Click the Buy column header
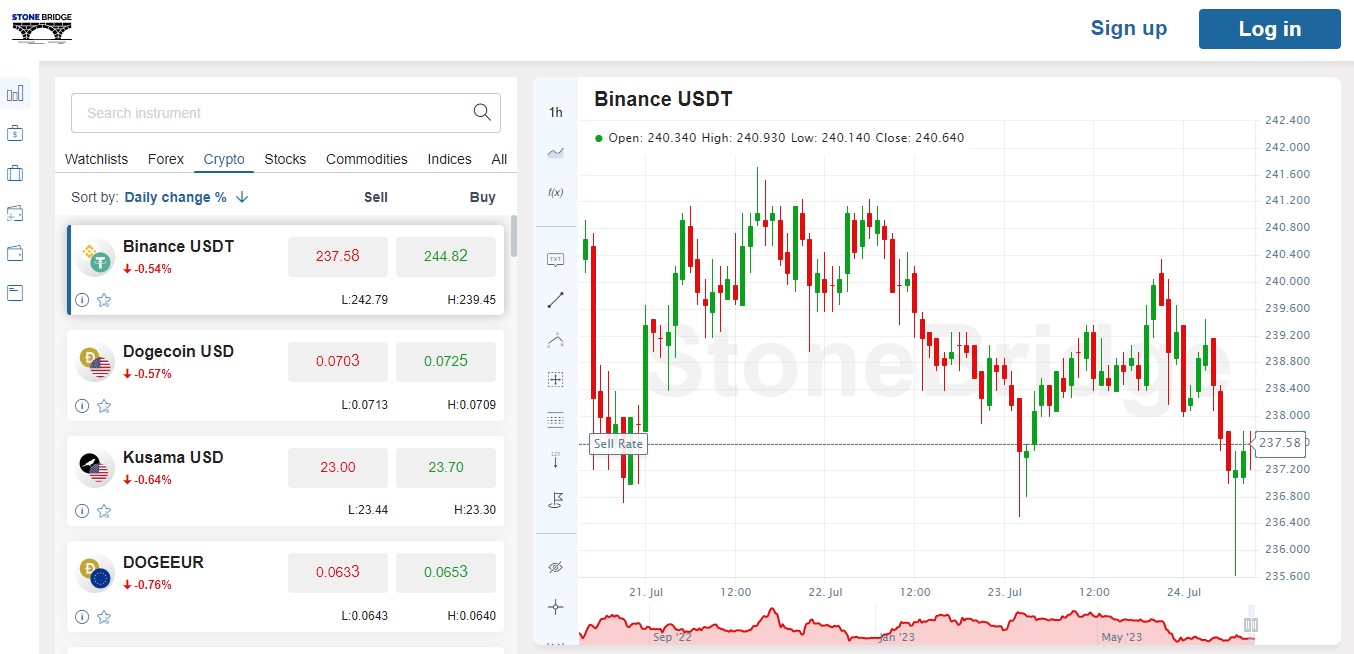 (x=483, y=197)
